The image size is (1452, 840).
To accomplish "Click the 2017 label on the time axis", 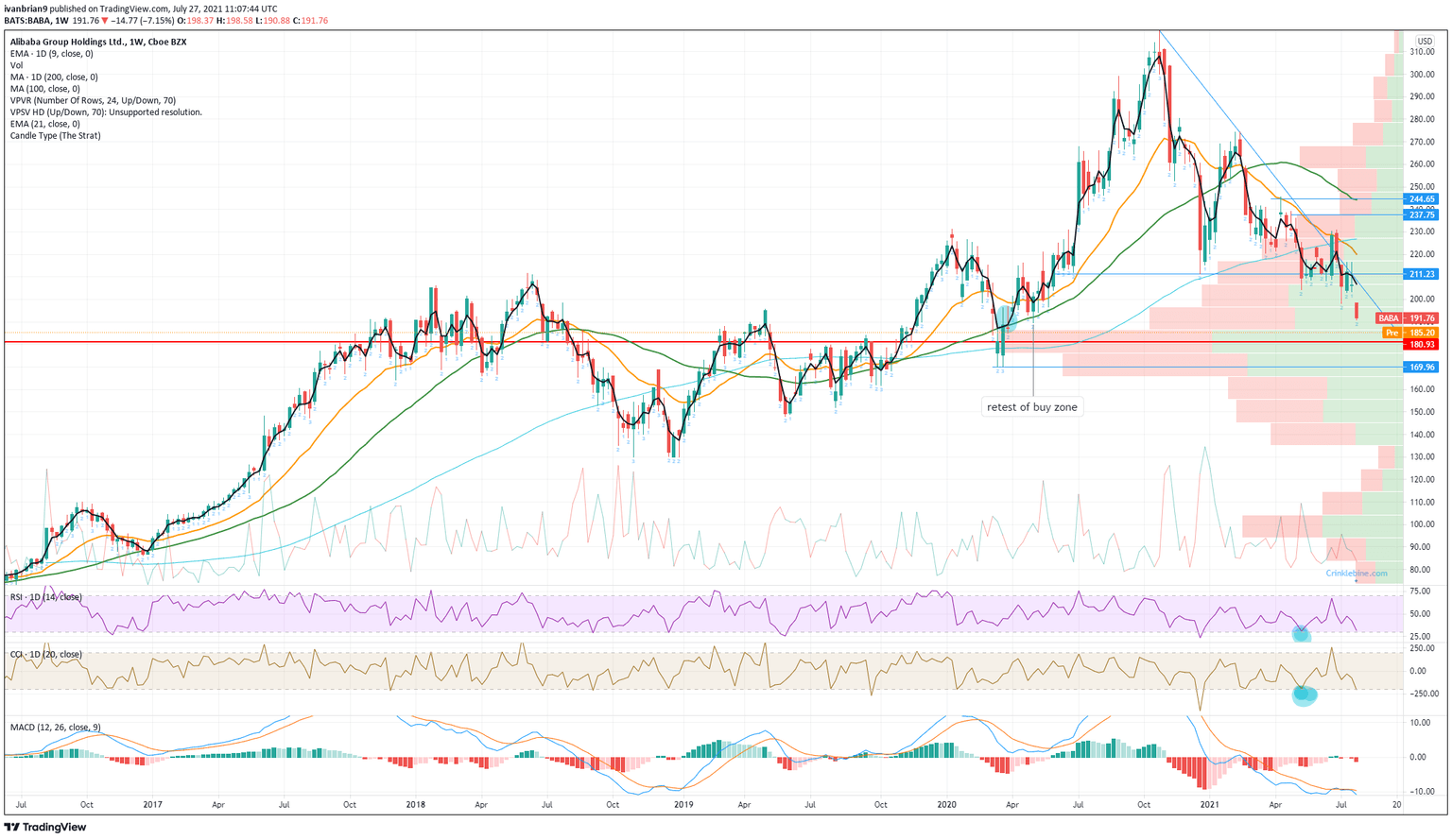I will point(152,805).
